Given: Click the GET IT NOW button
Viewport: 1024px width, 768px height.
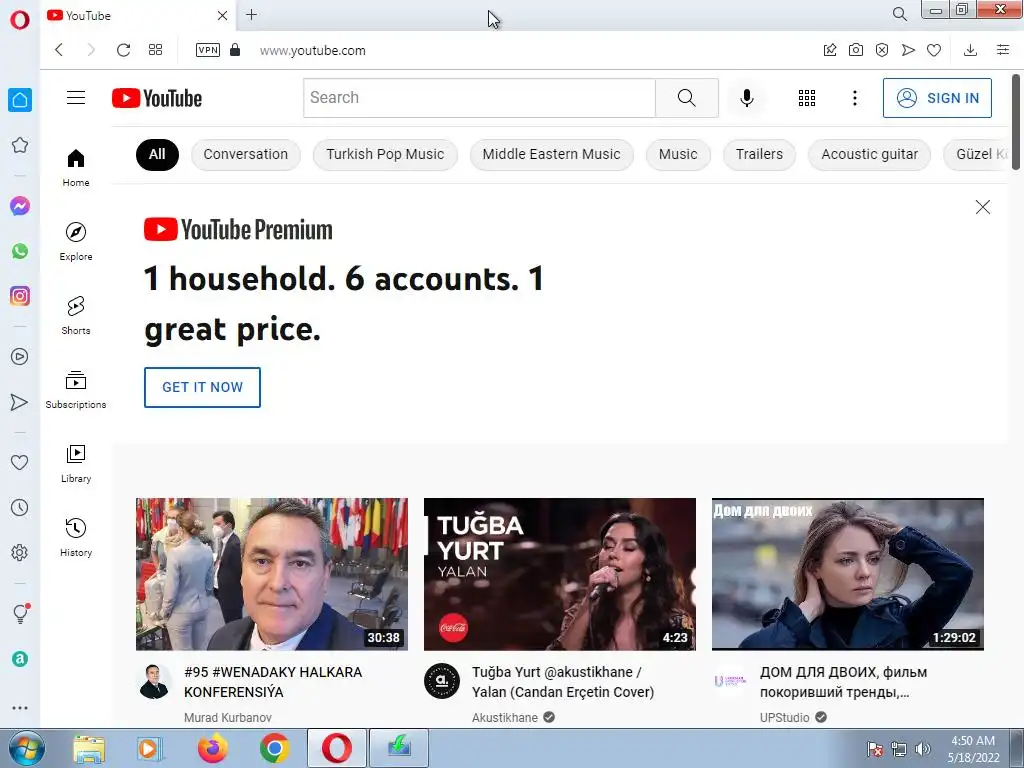Looking at the screenshot, I should (x=202, y=387).
